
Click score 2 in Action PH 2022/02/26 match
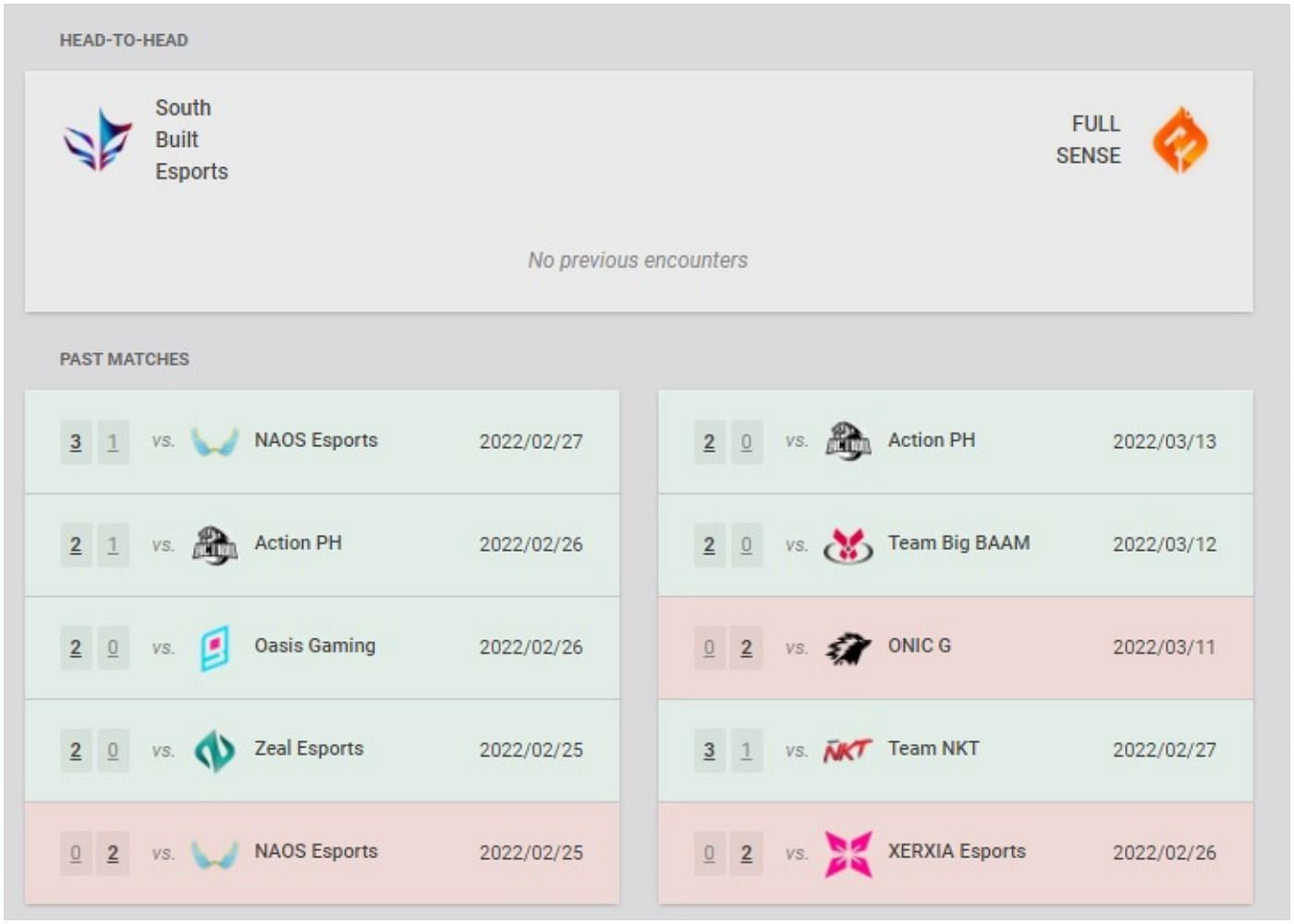pyautogui.click(x=76, y=545)
